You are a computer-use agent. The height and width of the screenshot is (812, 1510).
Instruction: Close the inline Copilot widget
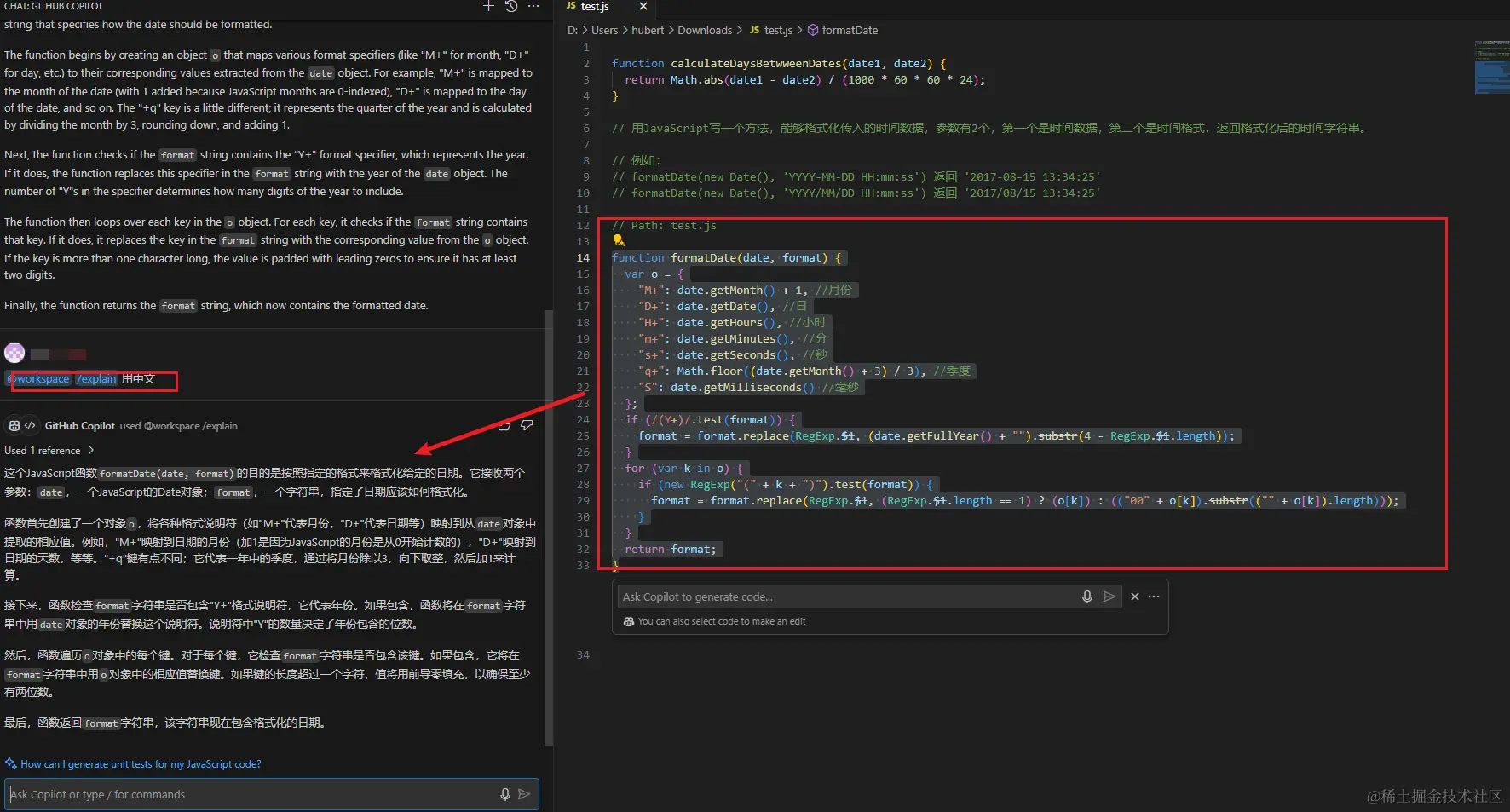tap(1135, 596)
